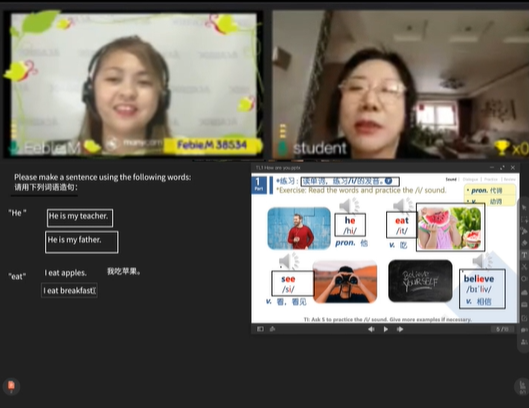
Task: Select the quoted "He" prompt label
Action: coord(18,213)
